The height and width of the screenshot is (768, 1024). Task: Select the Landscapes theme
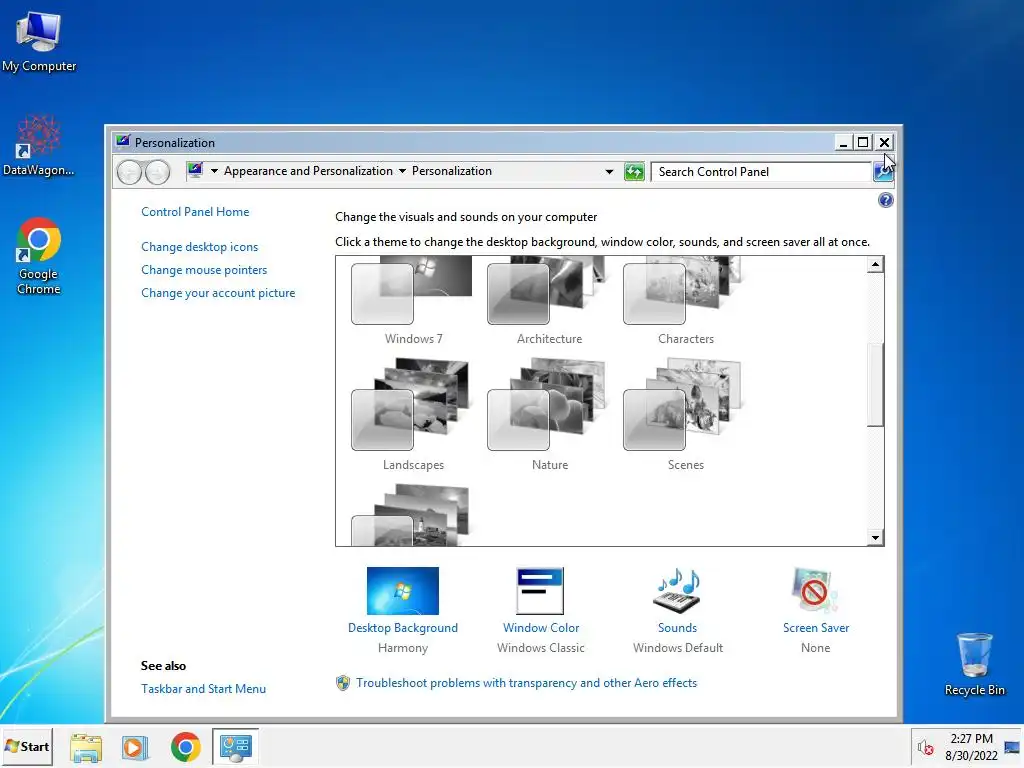(412, 414)
